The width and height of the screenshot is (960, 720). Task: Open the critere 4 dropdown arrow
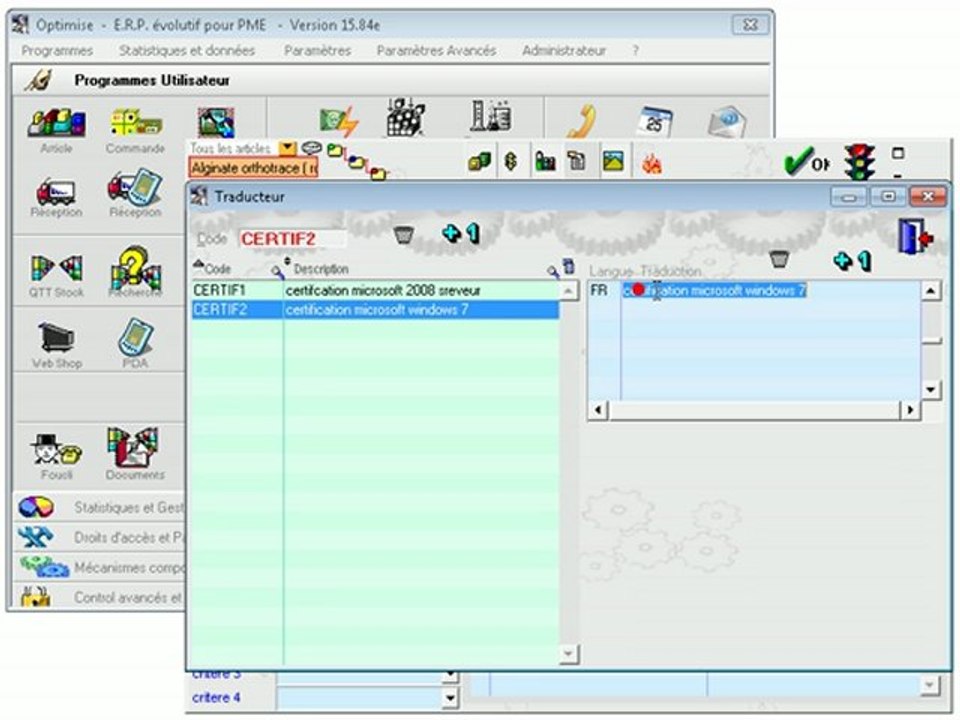click(451, 697)
